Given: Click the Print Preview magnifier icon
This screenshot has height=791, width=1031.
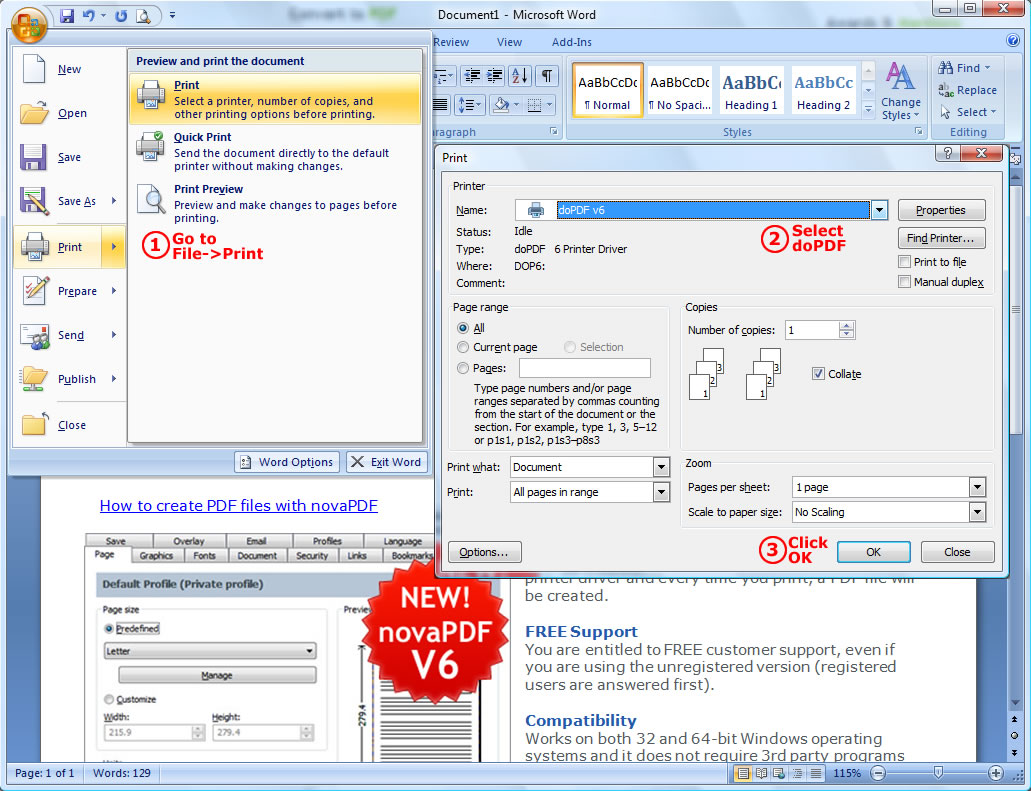Looking at the screenshot, I should 151,200.
